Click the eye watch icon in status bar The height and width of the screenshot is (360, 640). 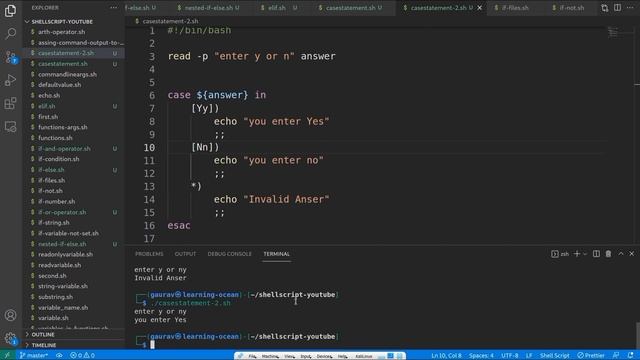pyautogui.click(x=59, y=356)
